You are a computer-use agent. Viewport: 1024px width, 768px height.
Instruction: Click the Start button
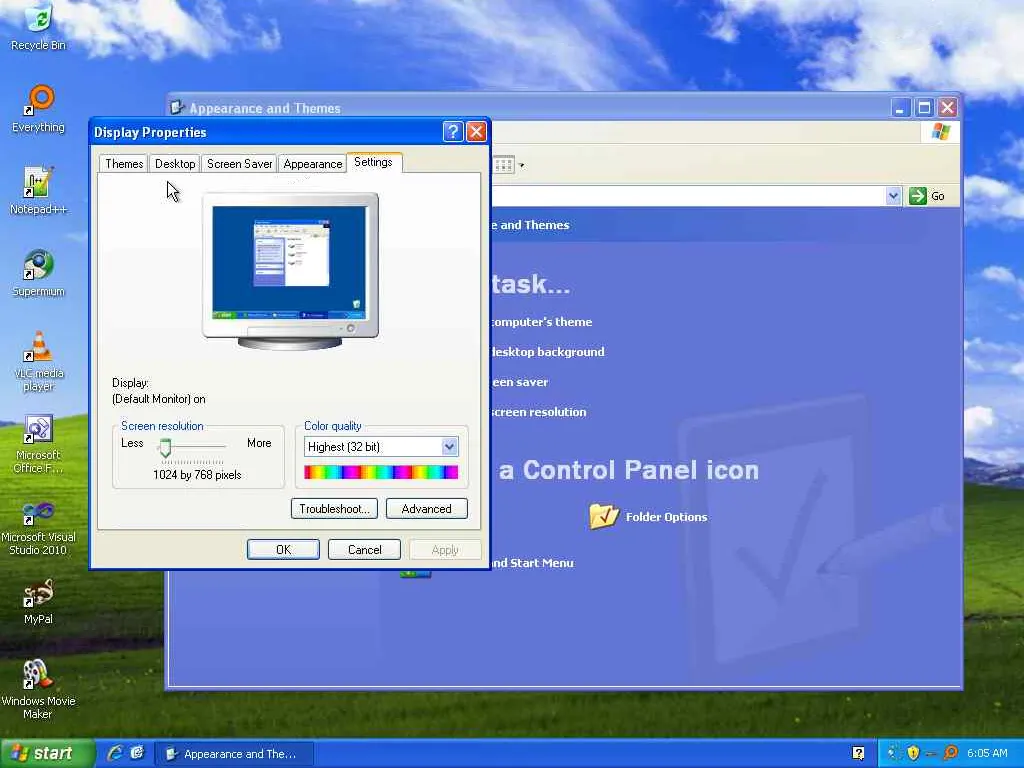click(48, 754)
